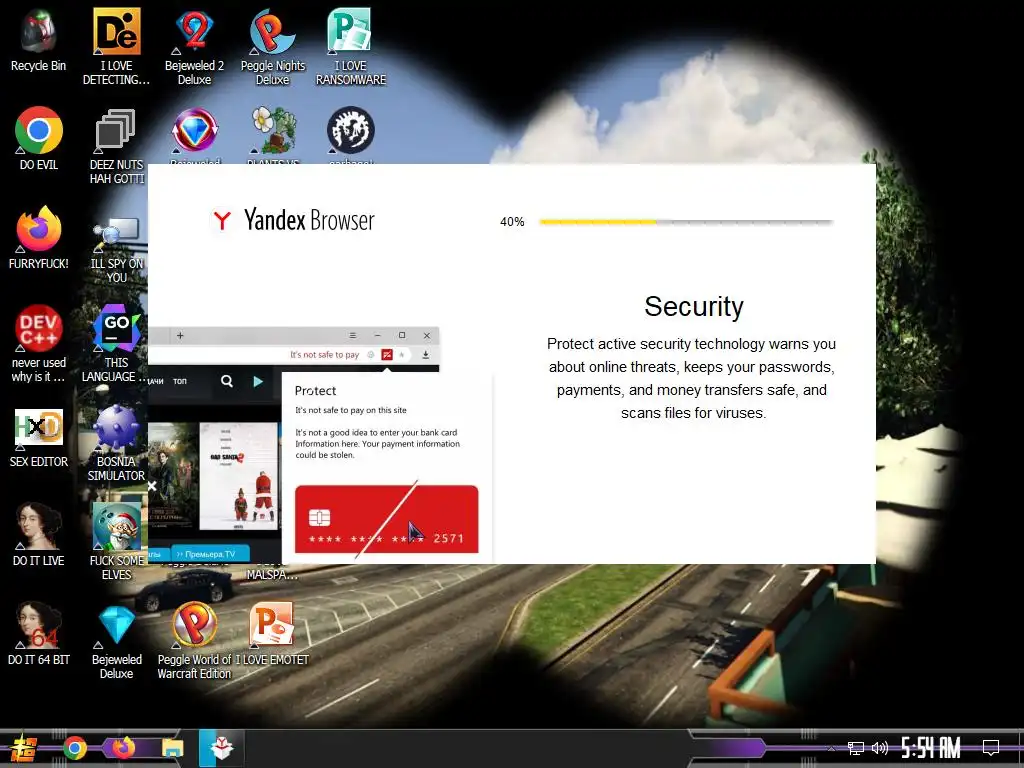
Task: Open Firefox shortcut labeled FURRYFUCK!
Action: pyautogui.click(x=39, y=238)
